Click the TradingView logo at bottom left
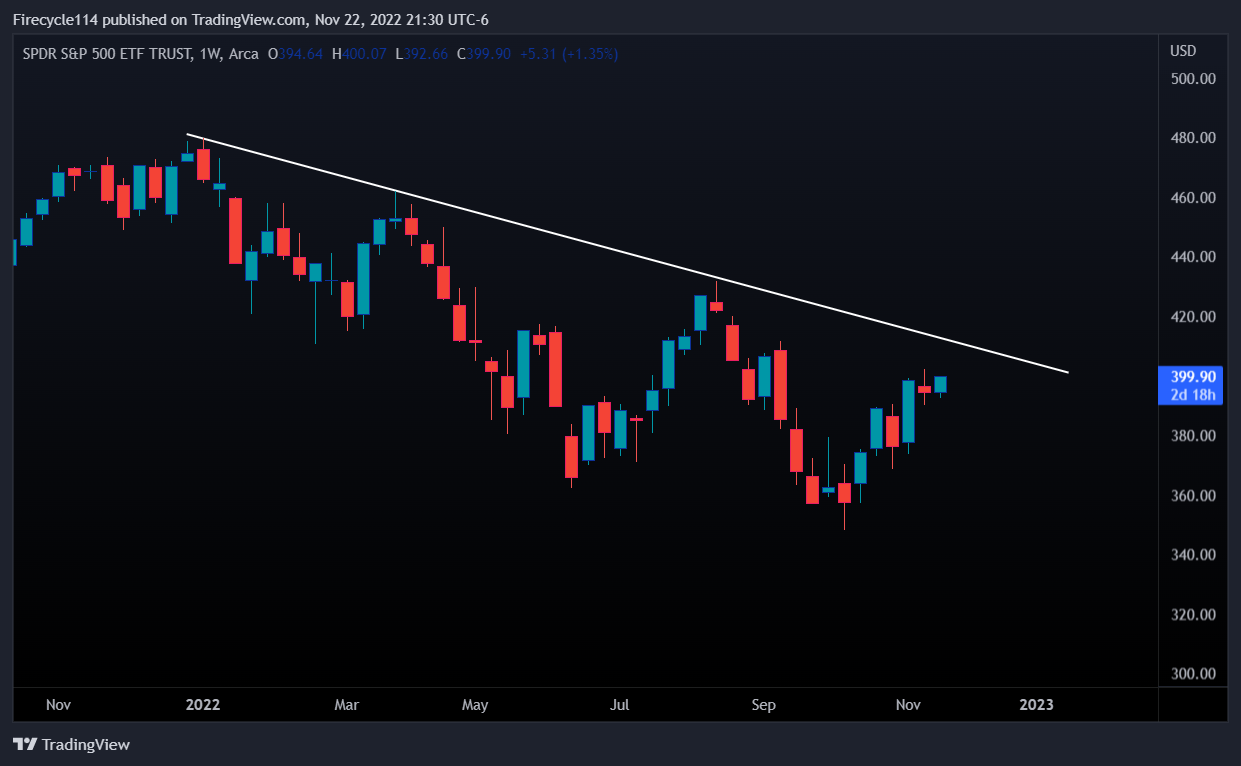This screenshot has height=766, width=1241. [71, 745]
